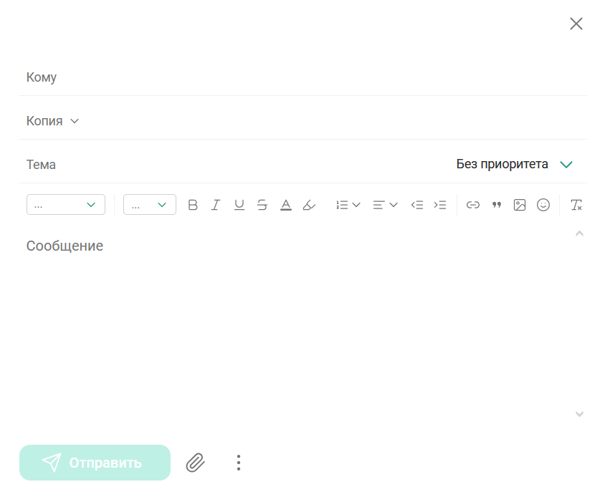Attach a file with paperclip icon
The image size is (605, 492).
coord(196,463)
